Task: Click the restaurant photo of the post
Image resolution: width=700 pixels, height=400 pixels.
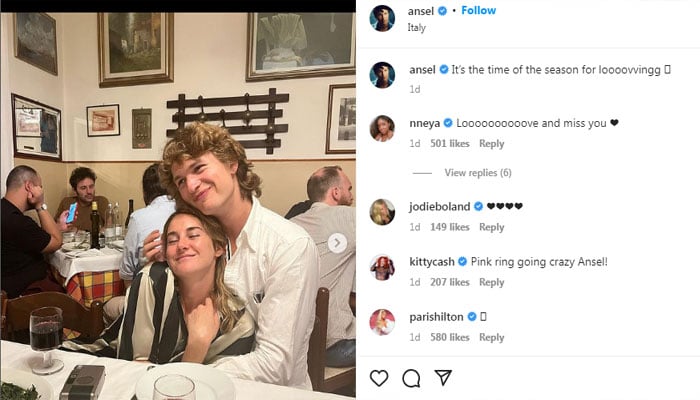Action: [178, 200]
